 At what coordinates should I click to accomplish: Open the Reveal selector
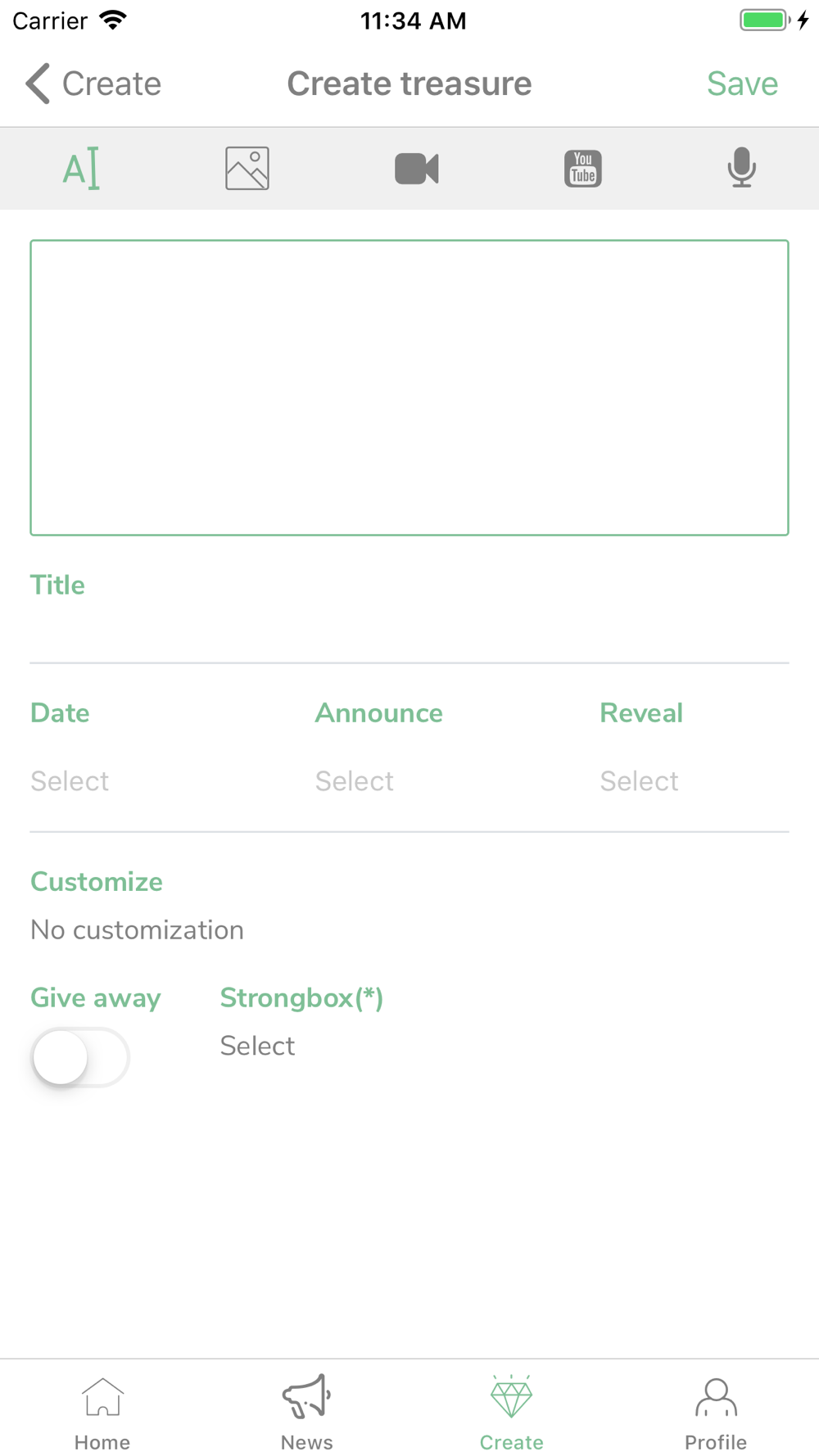tap(640, 781)
